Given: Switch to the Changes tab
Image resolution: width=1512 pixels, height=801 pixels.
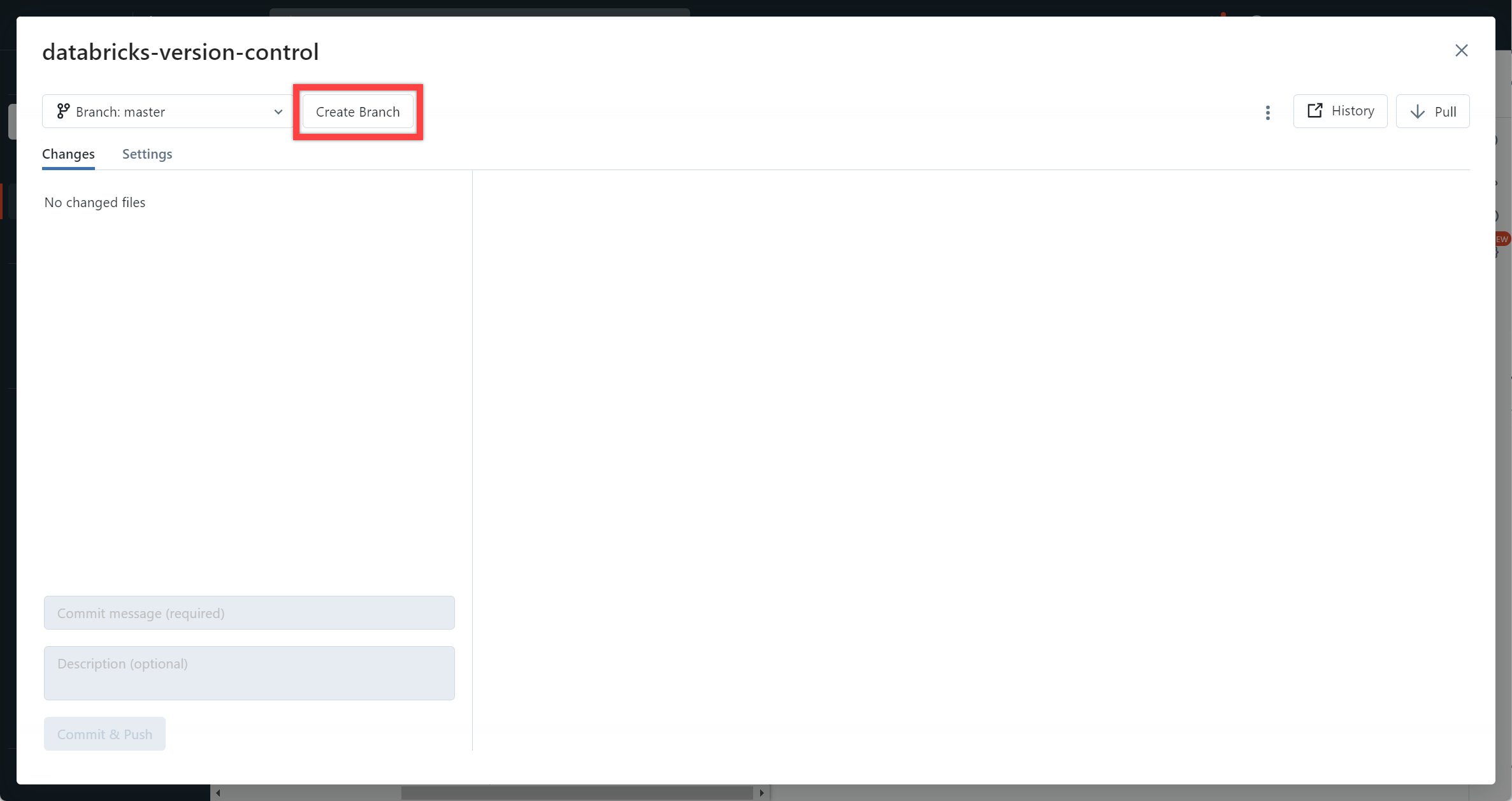Looking at the screenshot, I should (x=68, y=154).
